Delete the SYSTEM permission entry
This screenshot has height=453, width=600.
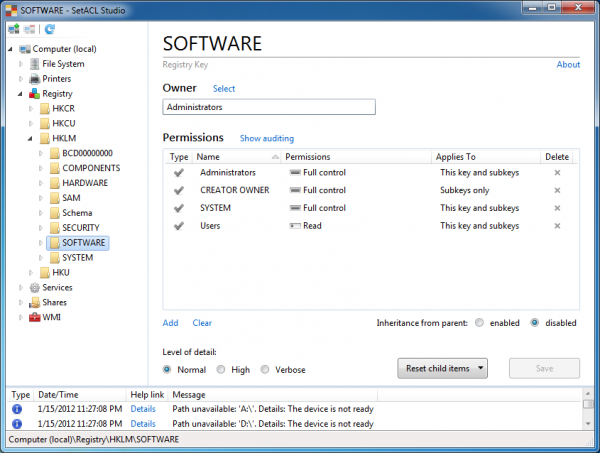click(557, 208)
